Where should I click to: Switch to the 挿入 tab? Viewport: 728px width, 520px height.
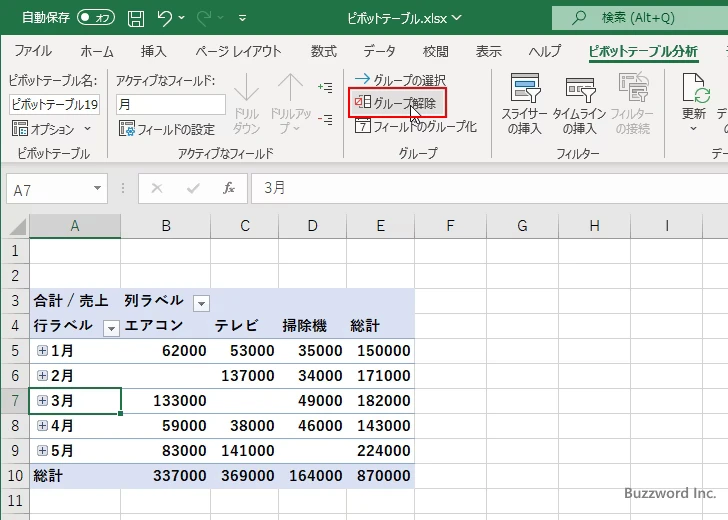(154, 51)
